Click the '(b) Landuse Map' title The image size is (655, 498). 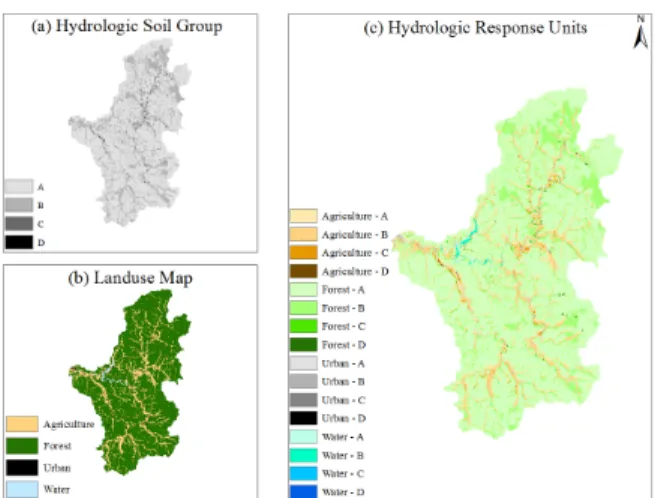pos(130,278)
